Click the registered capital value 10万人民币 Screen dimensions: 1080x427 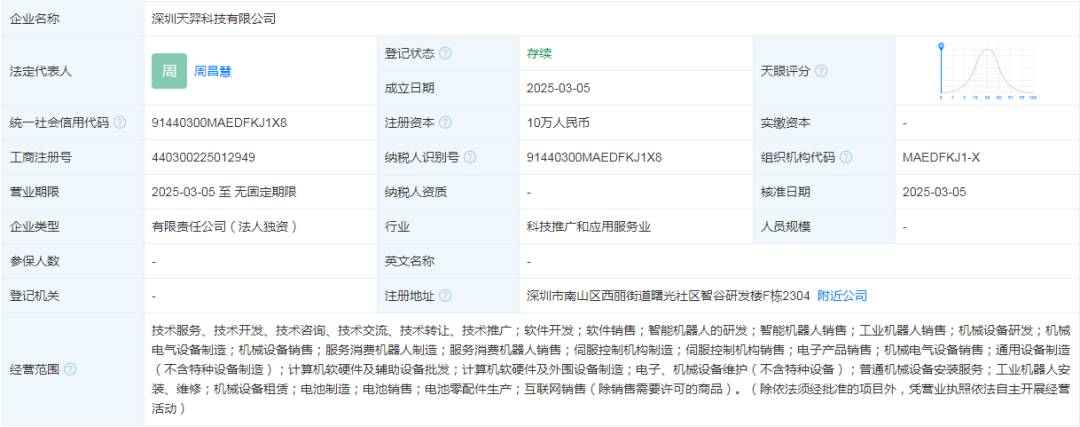point(558,123)
